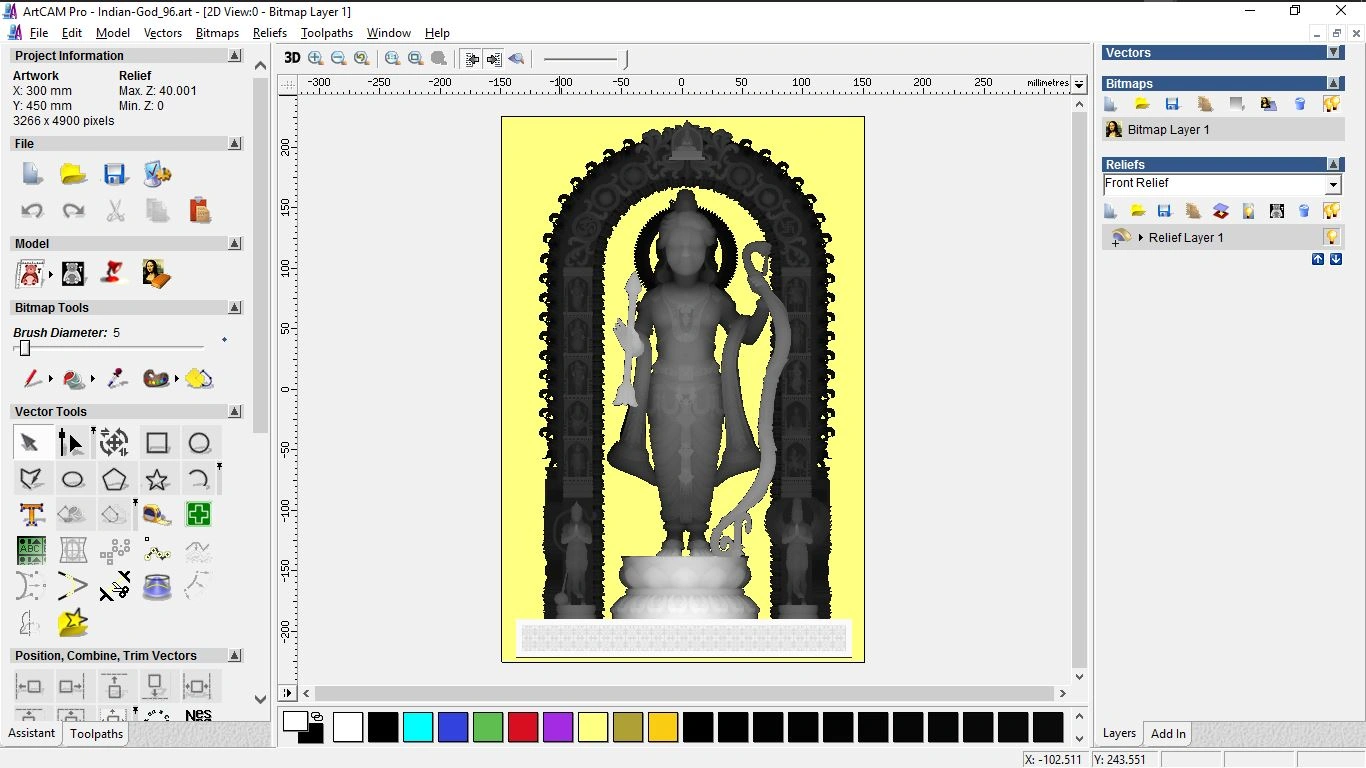Expand Relief Layer 1 tree arrow
Image resolution: width=1366 pixels, height=768 pixels.
(x=1141, y=238)
